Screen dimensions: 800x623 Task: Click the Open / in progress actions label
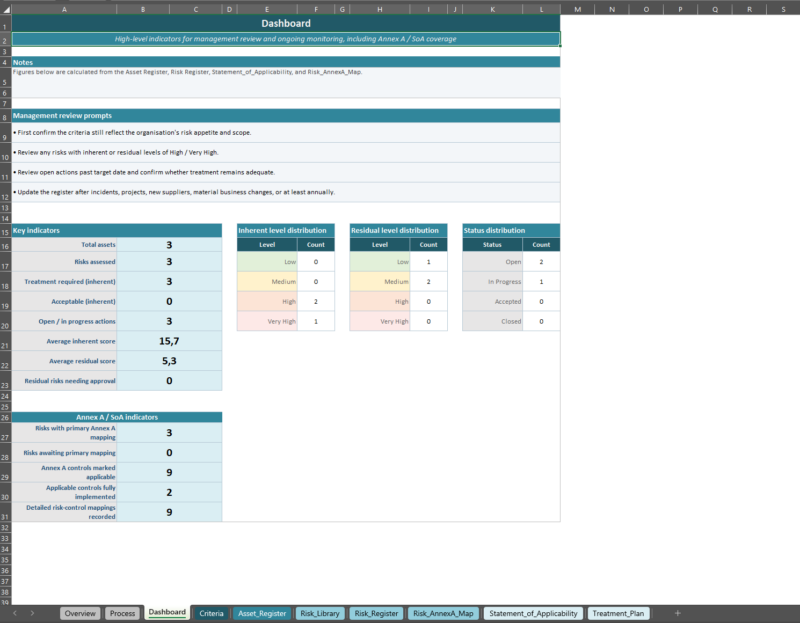click(64, 321)
